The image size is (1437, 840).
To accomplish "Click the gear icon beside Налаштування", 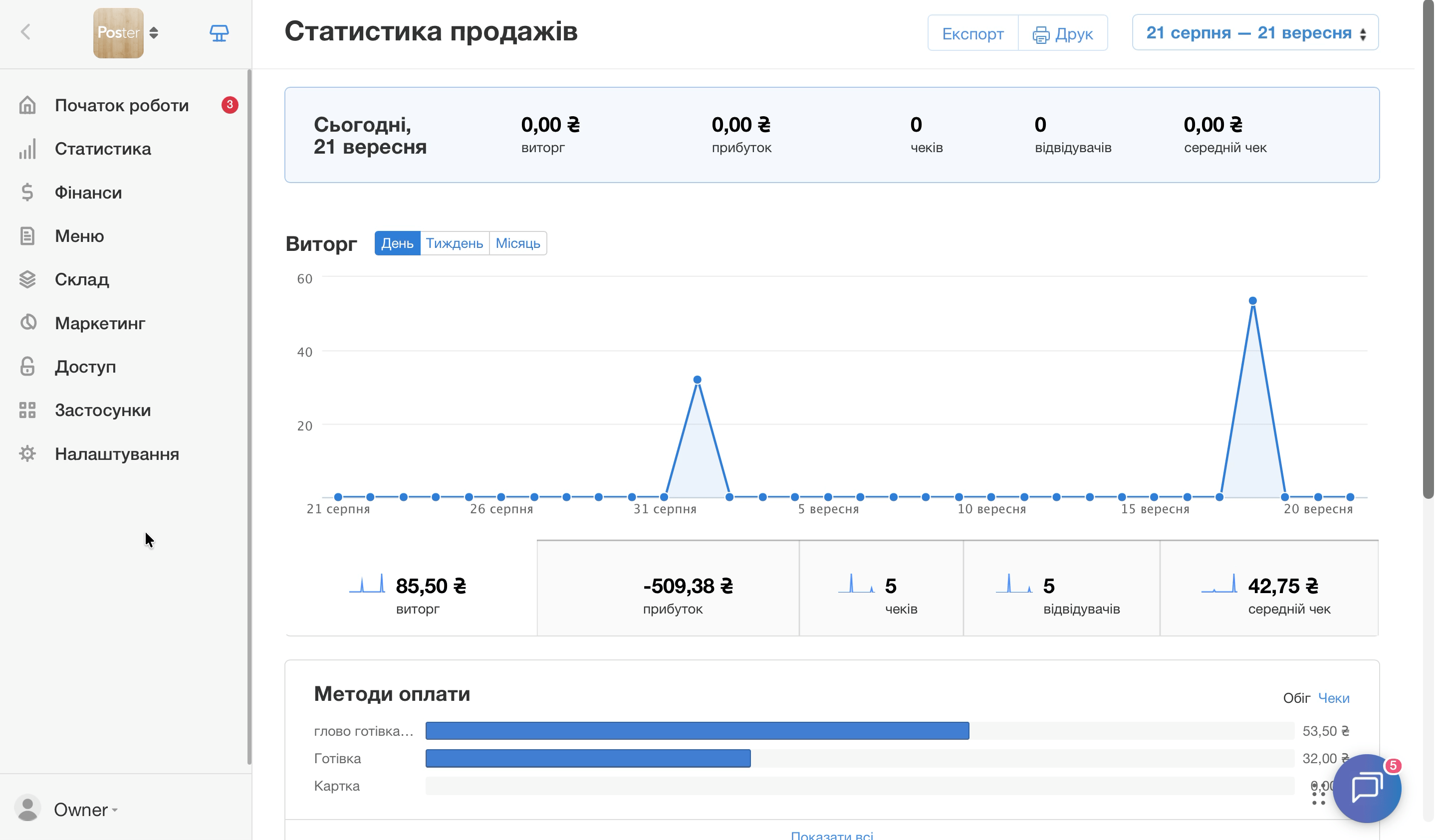I will pyautogui.click(x=27, y=454).
